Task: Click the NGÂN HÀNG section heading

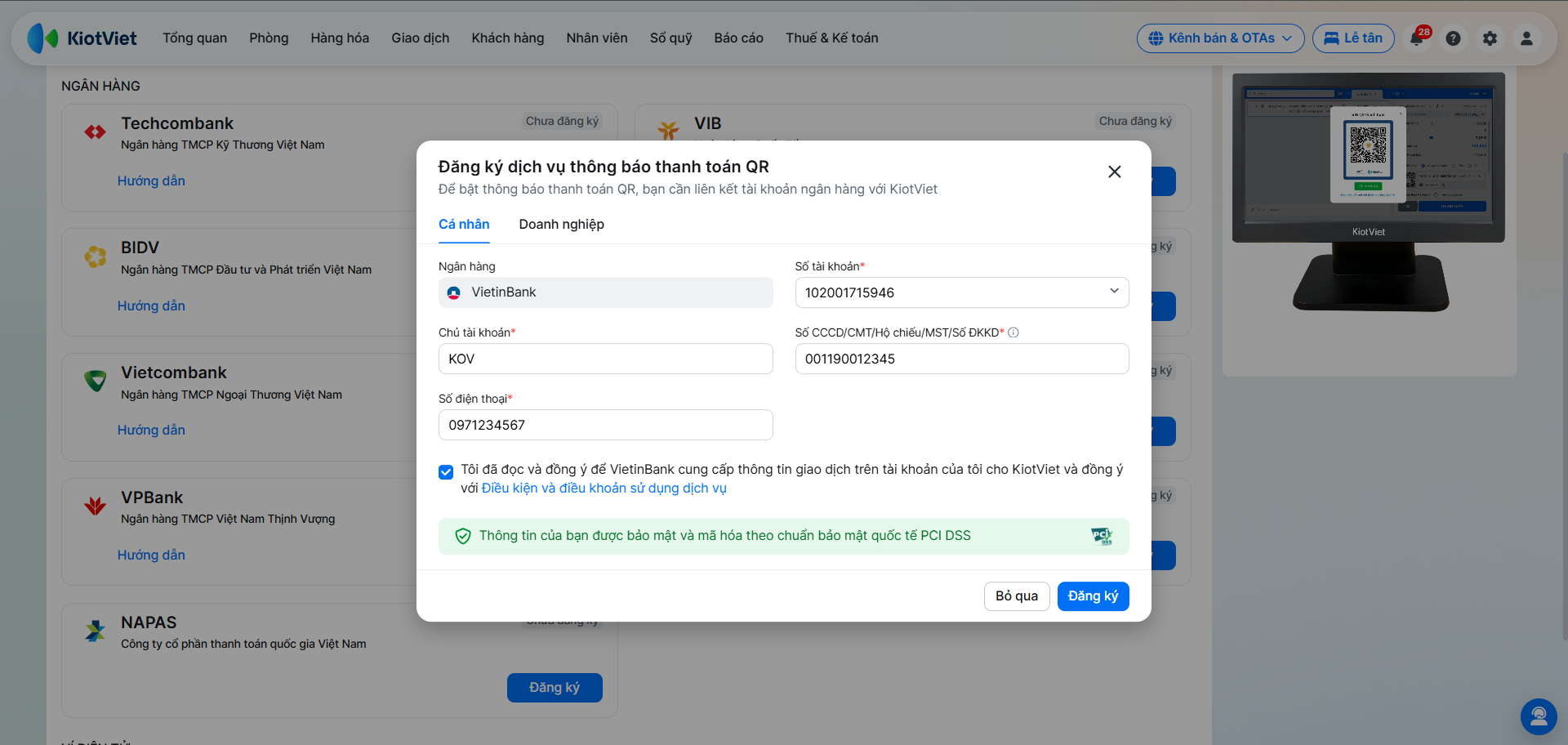Action: pyautogui.click(x=101, y=86)
